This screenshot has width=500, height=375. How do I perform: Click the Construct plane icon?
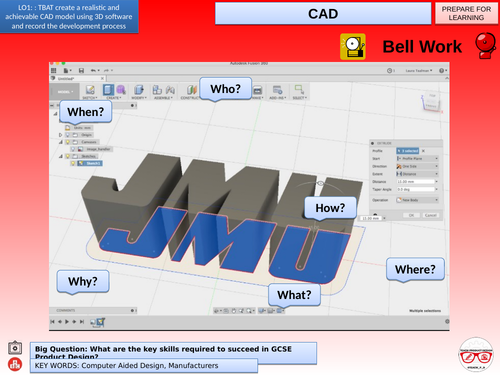(191, 90)
